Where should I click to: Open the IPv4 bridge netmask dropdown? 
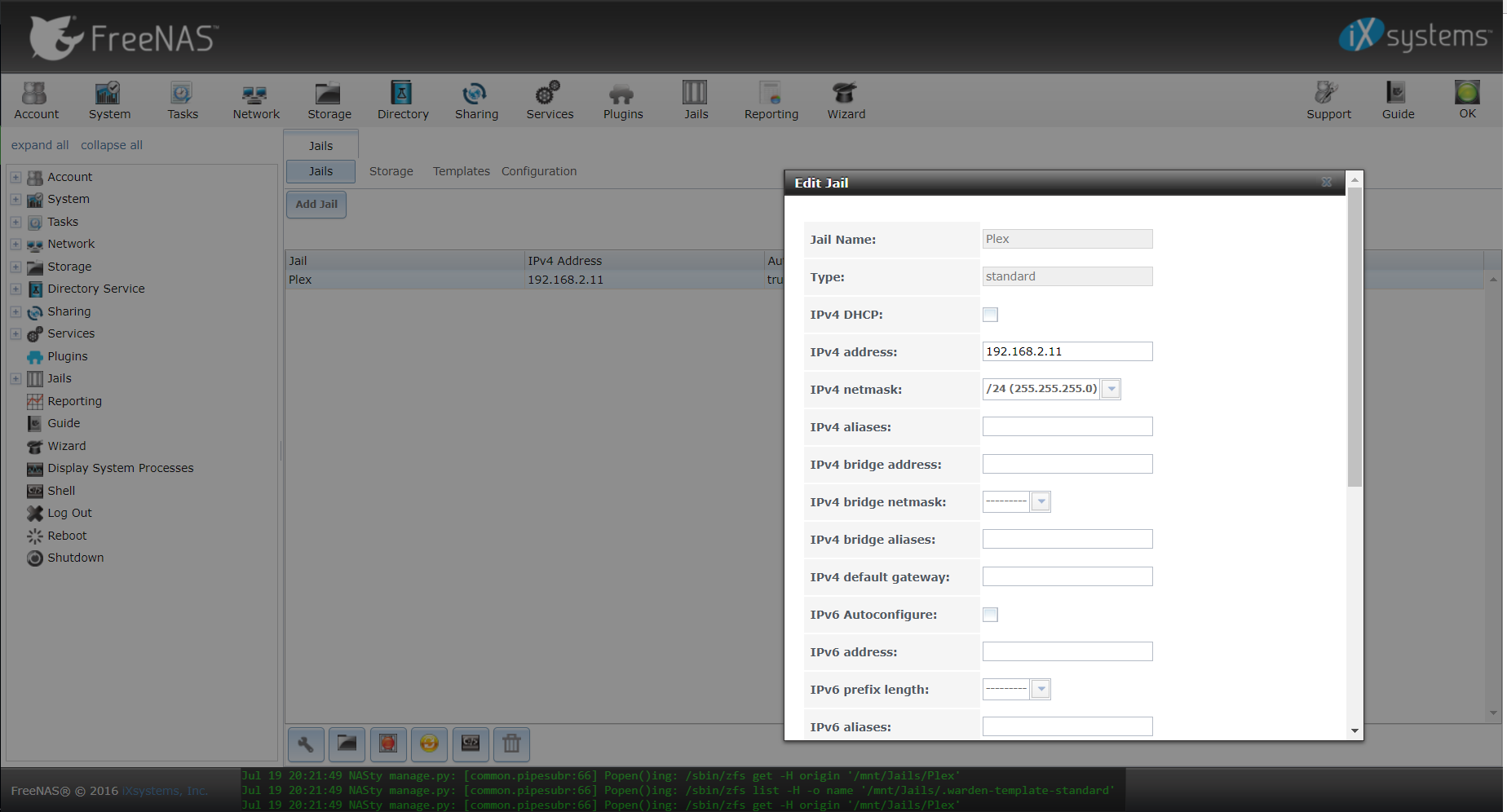pyautogui.click(x=1041, y=501)
